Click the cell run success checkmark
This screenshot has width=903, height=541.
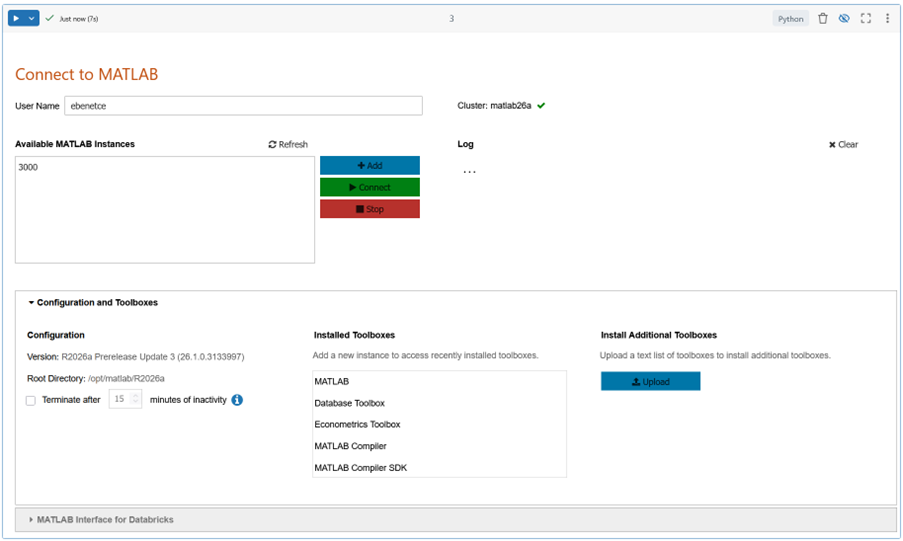pyautogui.click(x=50, y=18)
